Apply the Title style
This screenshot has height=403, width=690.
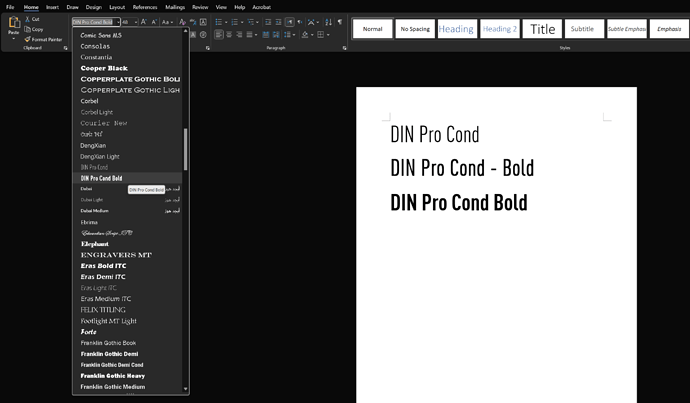(542, 29)
